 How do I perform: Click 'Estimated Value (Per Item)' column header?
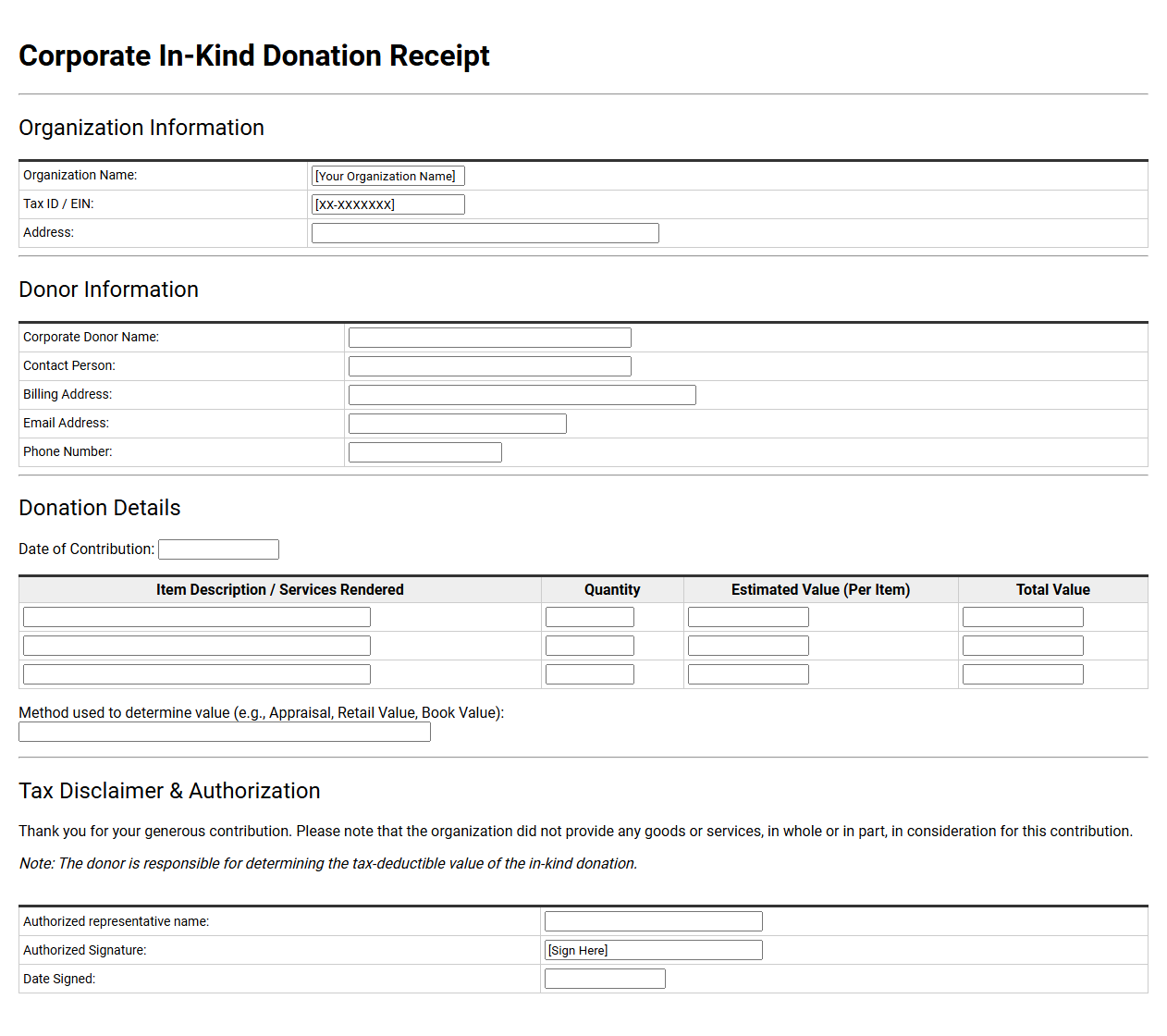[821, 590]
